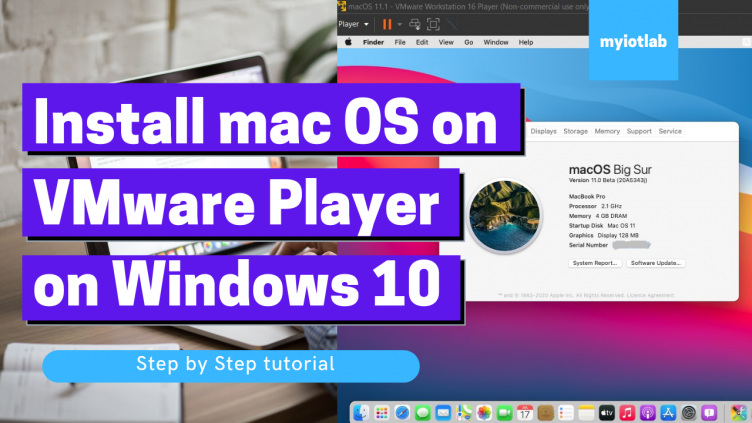The width and height of the screenshot is (752, 423).
Task: Open Launchpad from the dock
Action: [x=381, y=412]
